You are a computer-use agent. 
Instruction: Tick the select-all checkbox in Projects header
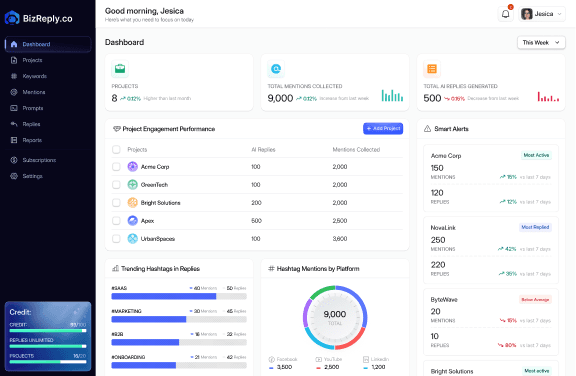[x=116, y=149]
